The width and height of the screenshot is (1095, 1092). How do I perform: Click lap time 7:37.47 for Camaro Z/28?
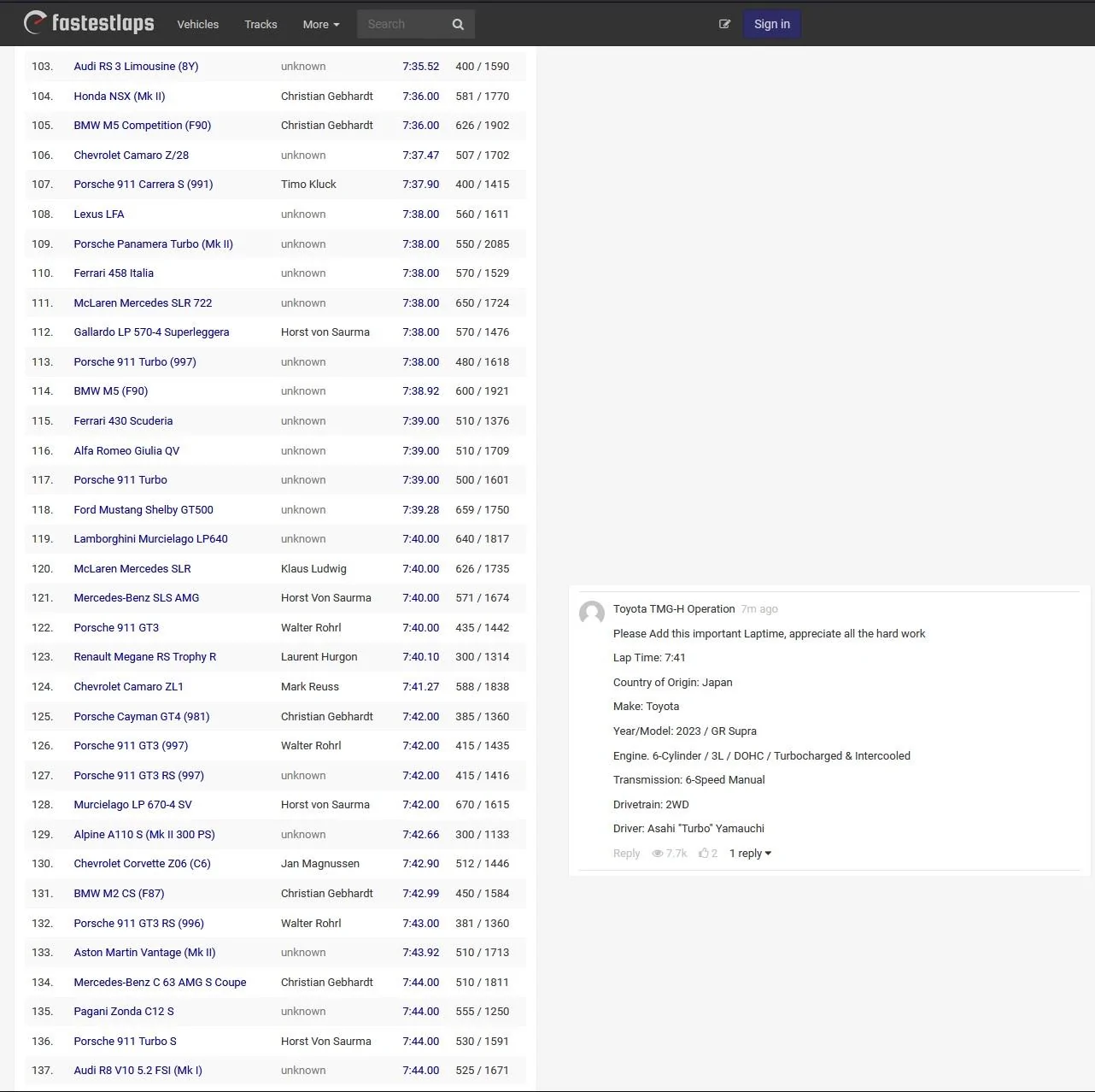click(x=421, y=156)
